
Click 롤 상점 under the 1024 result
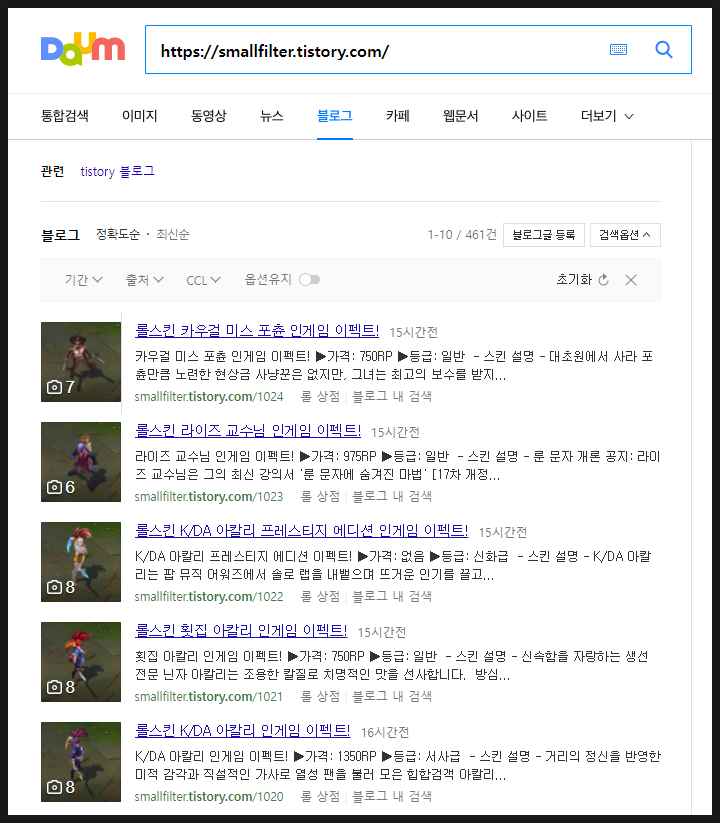coord(320,396)
